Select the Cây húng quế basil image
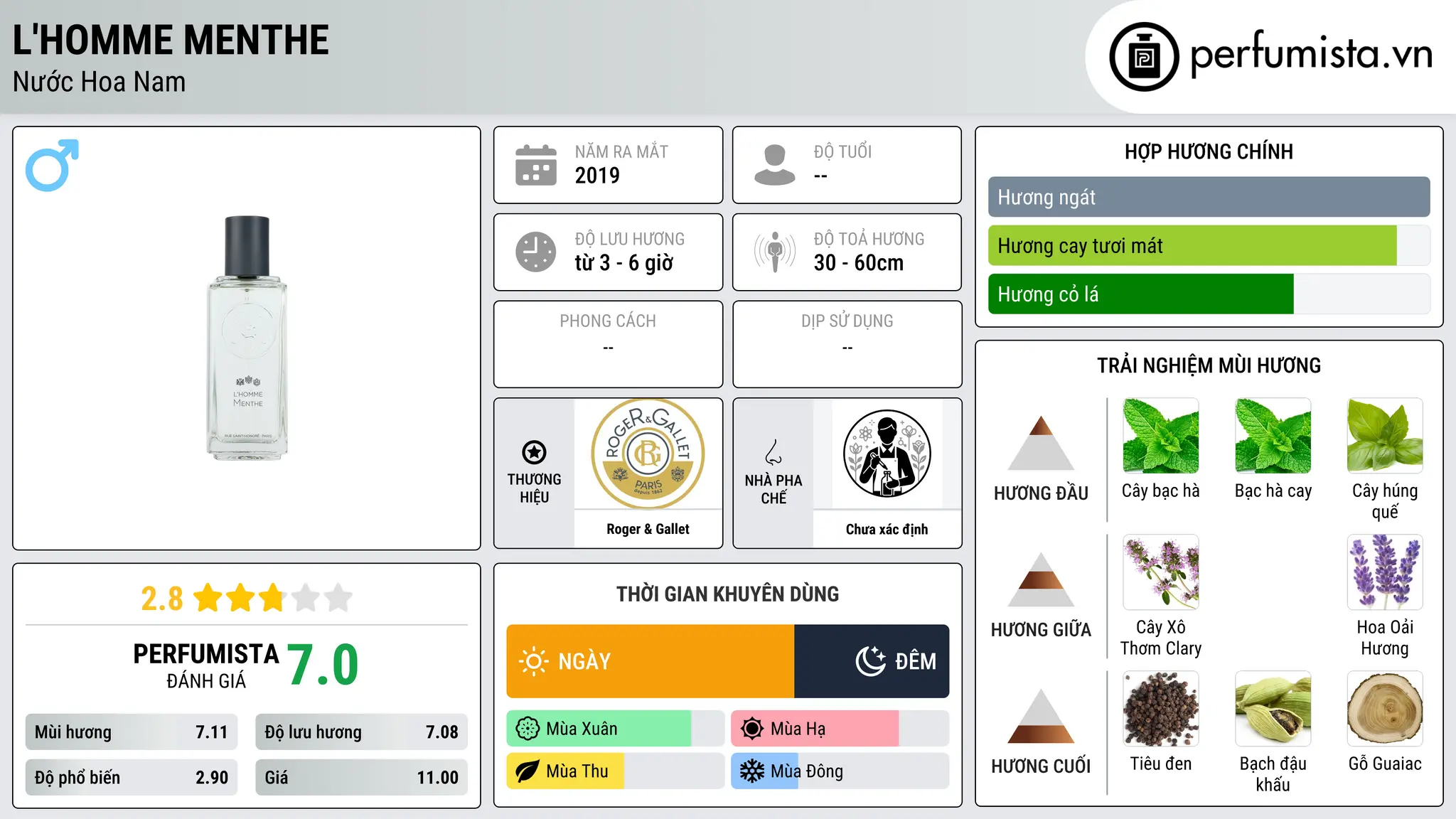 tap(1385, 436)
